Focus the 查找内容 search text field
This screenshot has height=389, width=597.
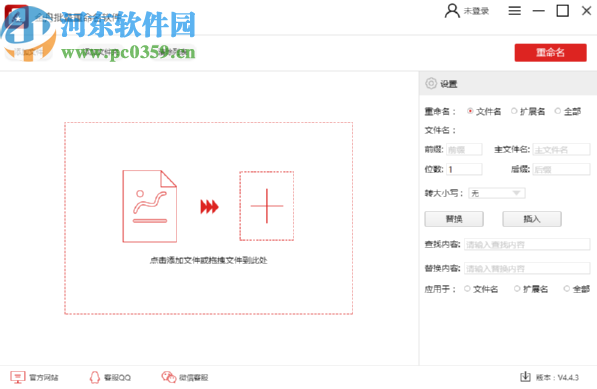pyautogui.click(x=527, y=244)
